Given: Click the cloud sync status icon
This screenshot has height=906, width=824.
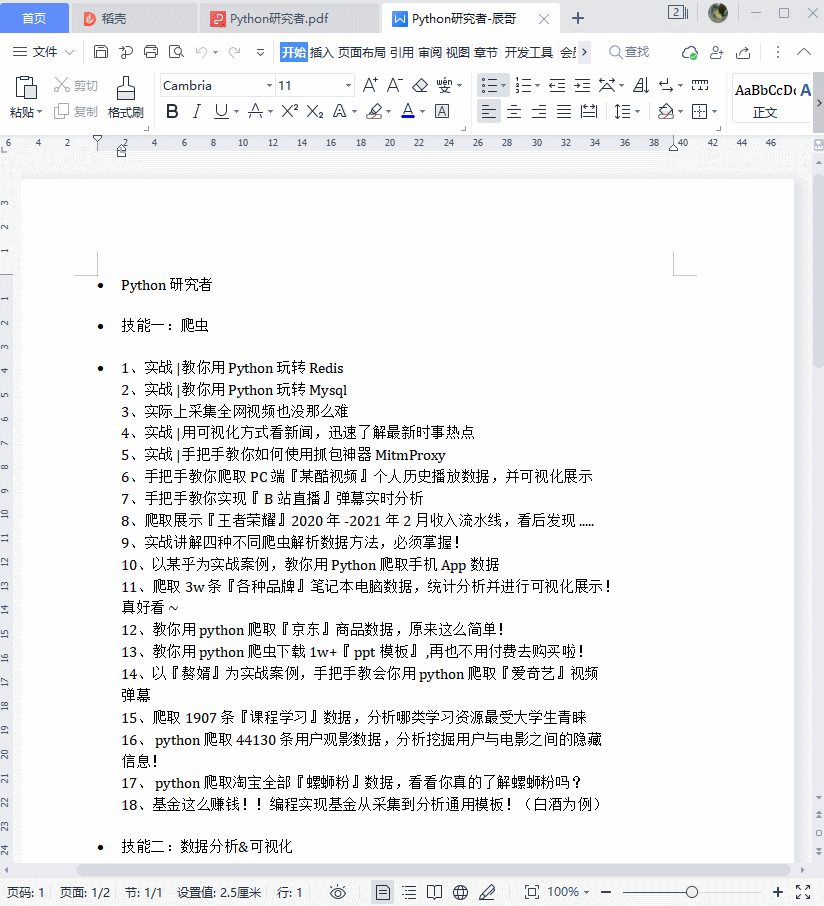Looking at the screenshot, I should [690, 53].
